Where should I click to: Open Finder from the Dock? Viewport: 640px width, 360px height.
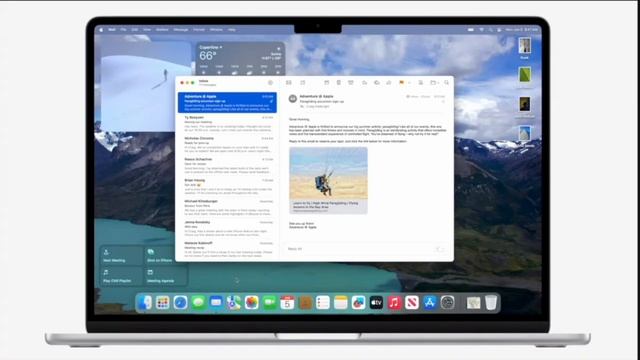click(x=144, y=302)
